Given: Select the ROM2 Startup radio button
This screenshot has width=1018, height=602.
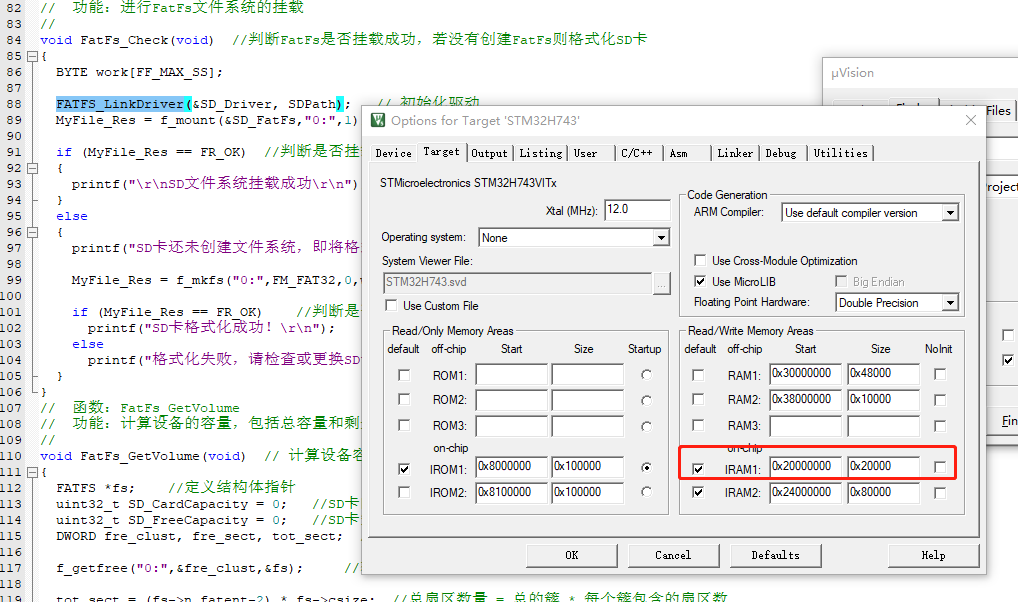Looking at the screenshot, I should [x=646, y=400].
